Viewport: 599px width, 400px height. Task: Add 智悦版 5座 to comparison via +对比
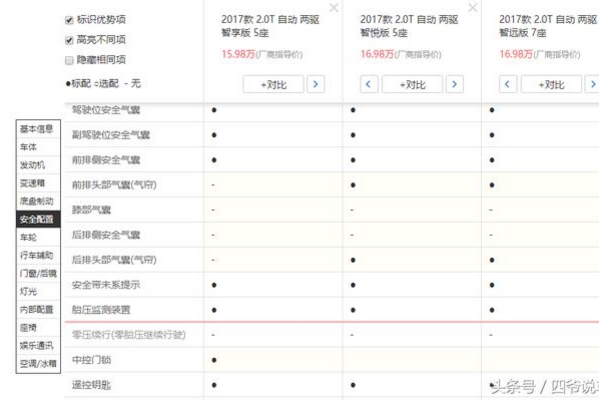coord(412,84)
